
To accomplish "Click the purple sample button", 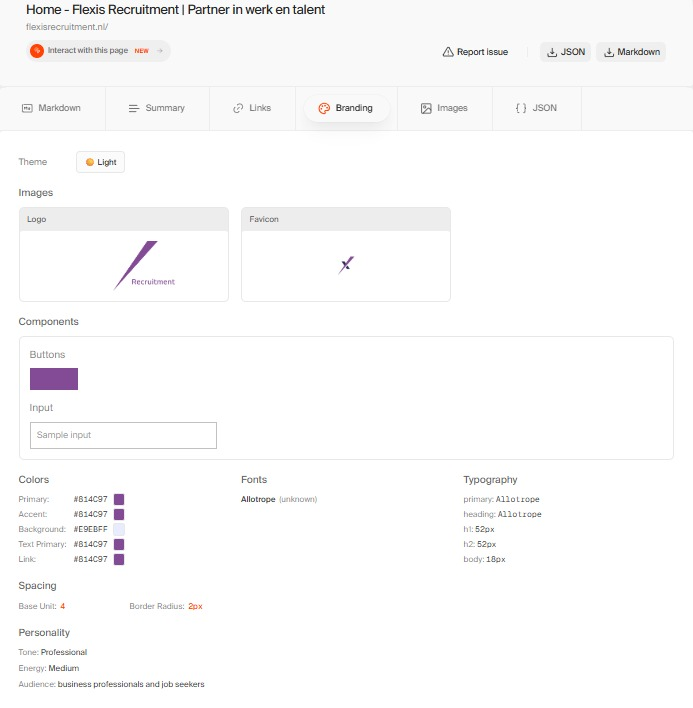I will (54, 379).
